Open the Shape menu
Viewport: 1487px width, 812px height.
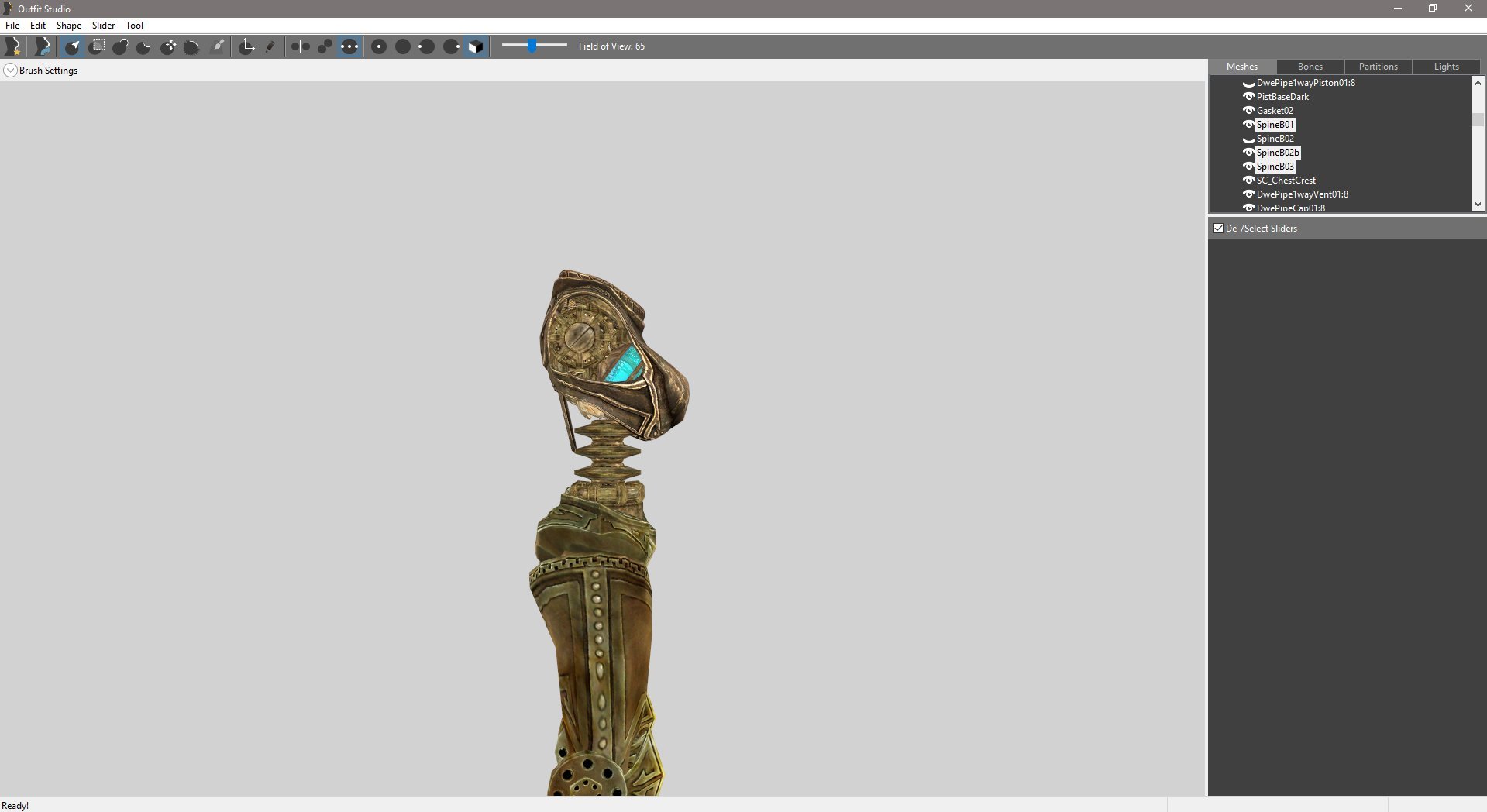coord(69,26)
